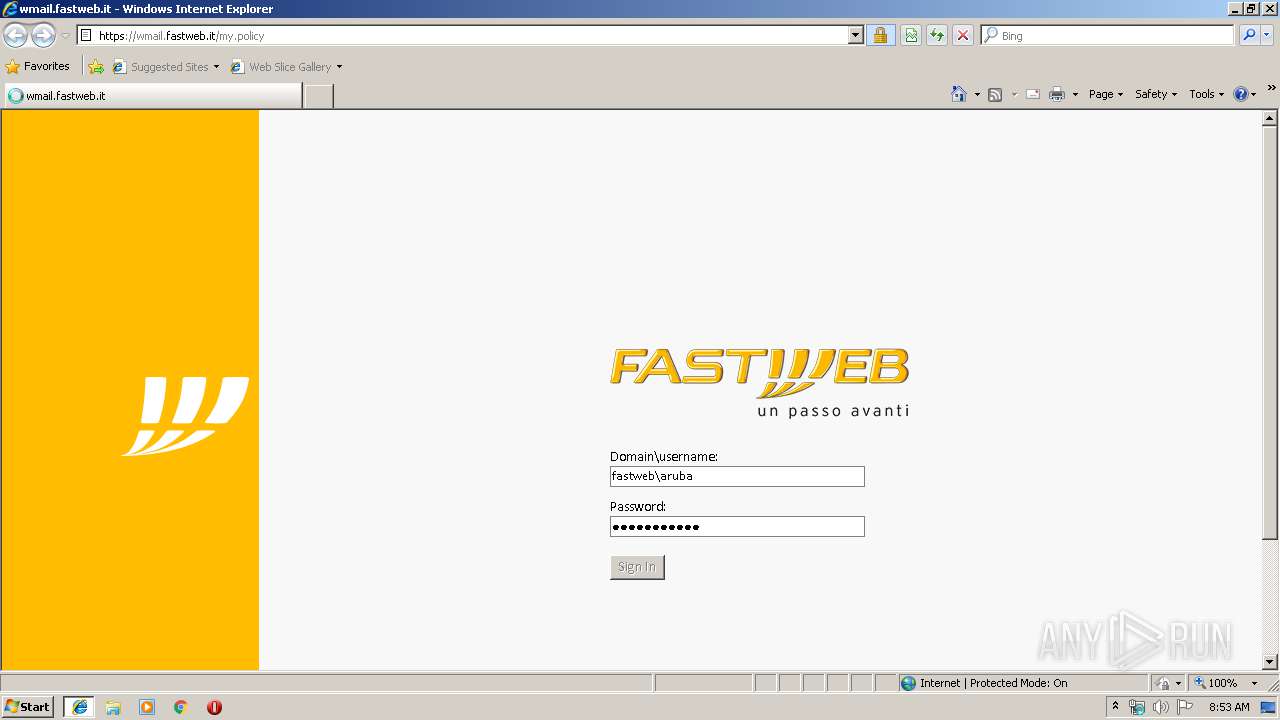Click the search magnifier button

pos(1249,35)
